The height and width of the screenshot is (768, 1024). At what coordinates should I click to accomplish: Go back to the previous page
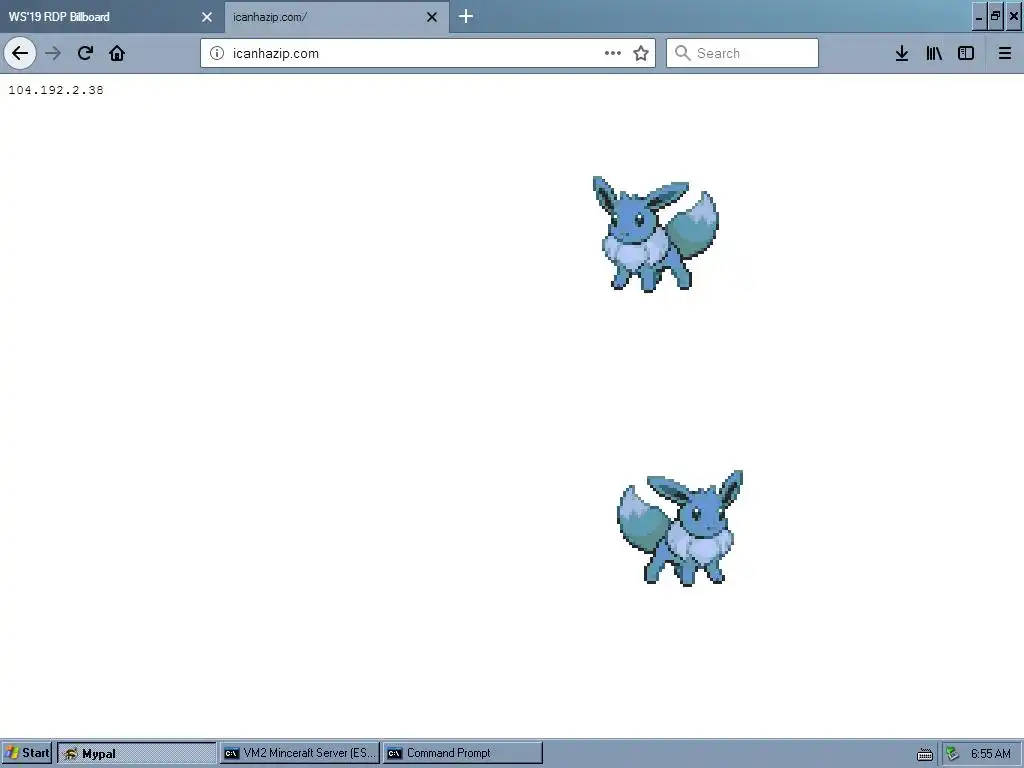(x=20, y=53)
